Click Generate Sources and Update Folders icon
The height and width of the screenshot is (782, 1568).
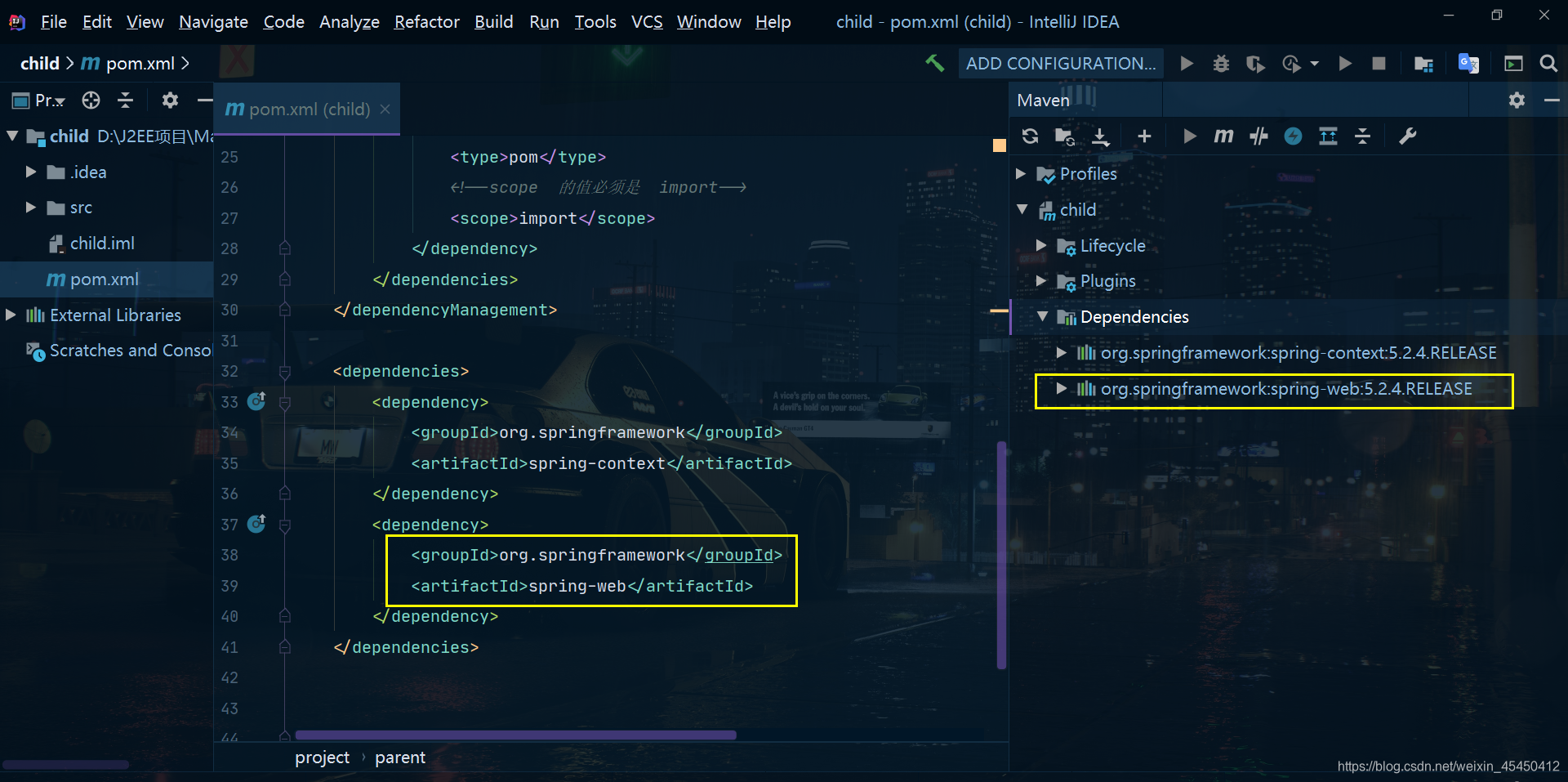pos(1065,136)
